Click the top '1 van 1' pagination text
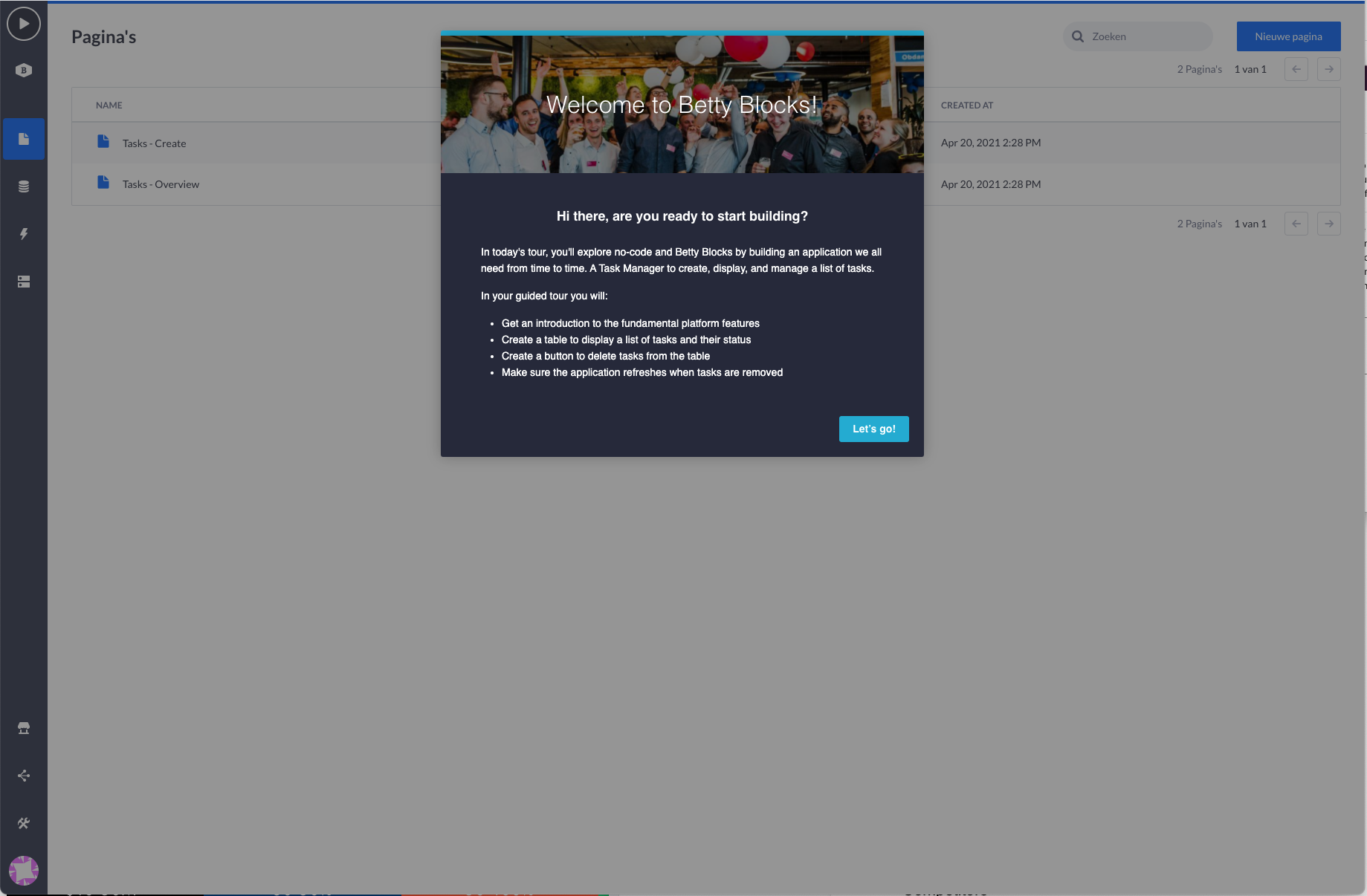 [x=1250, y=69]
